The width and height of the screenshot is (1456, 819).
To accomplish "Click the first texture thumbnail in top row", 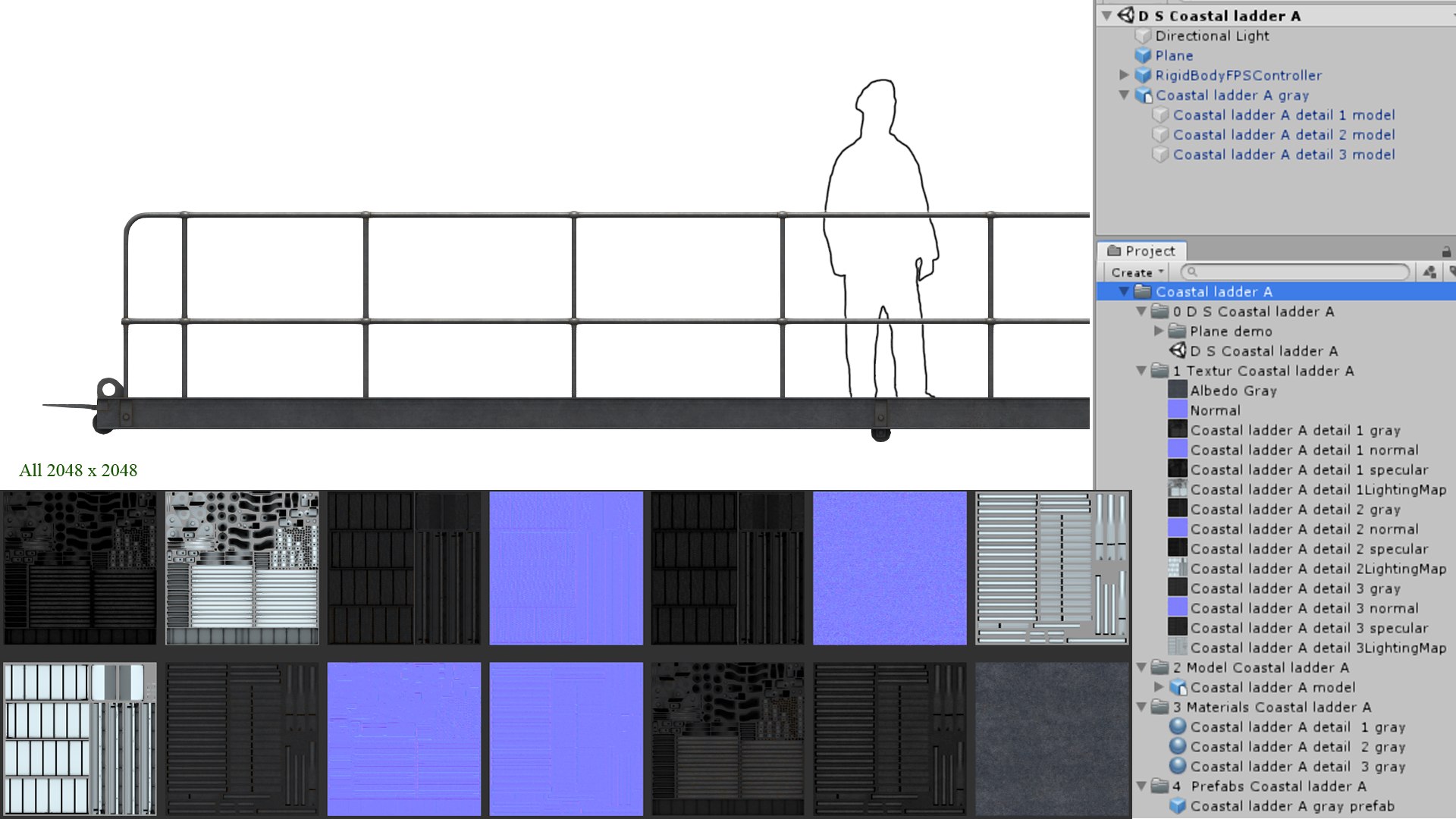I will pos(80,568).
